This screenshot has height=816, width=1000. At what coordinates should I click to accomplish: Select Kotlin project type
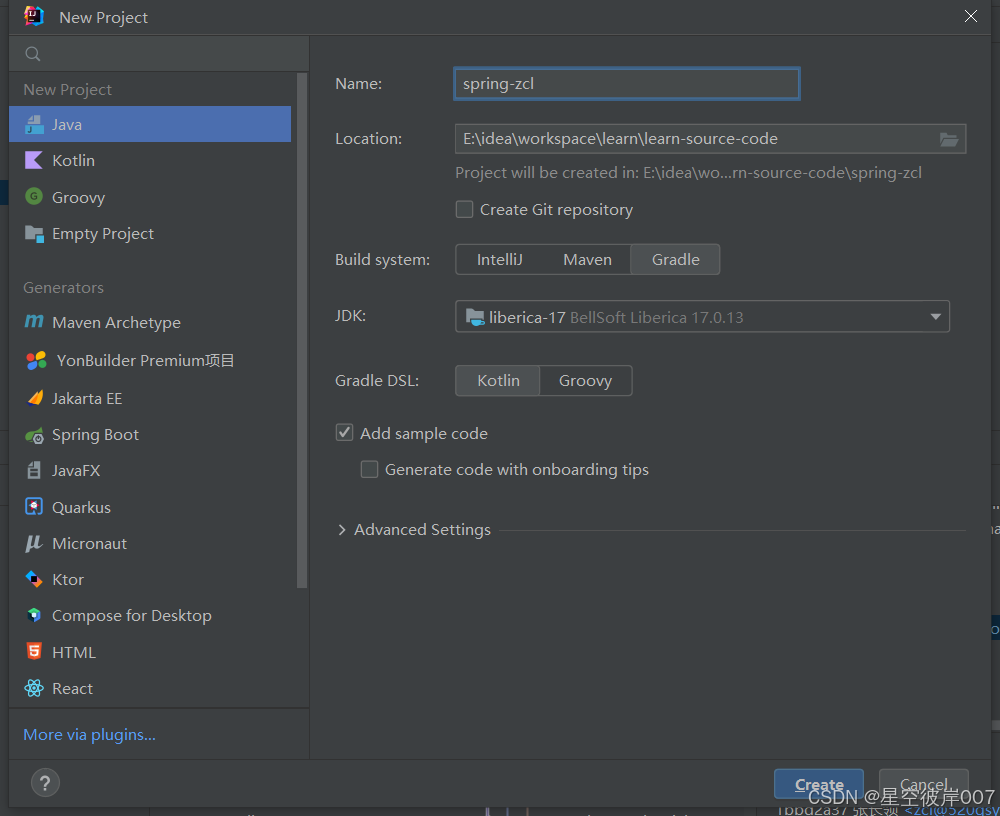pos(150,160)
